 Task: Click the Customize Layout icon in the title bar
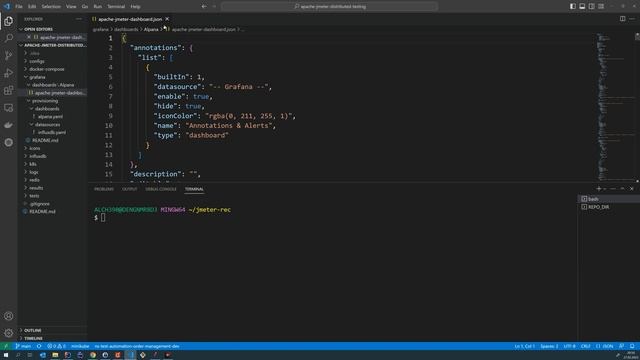pos(601,7)
